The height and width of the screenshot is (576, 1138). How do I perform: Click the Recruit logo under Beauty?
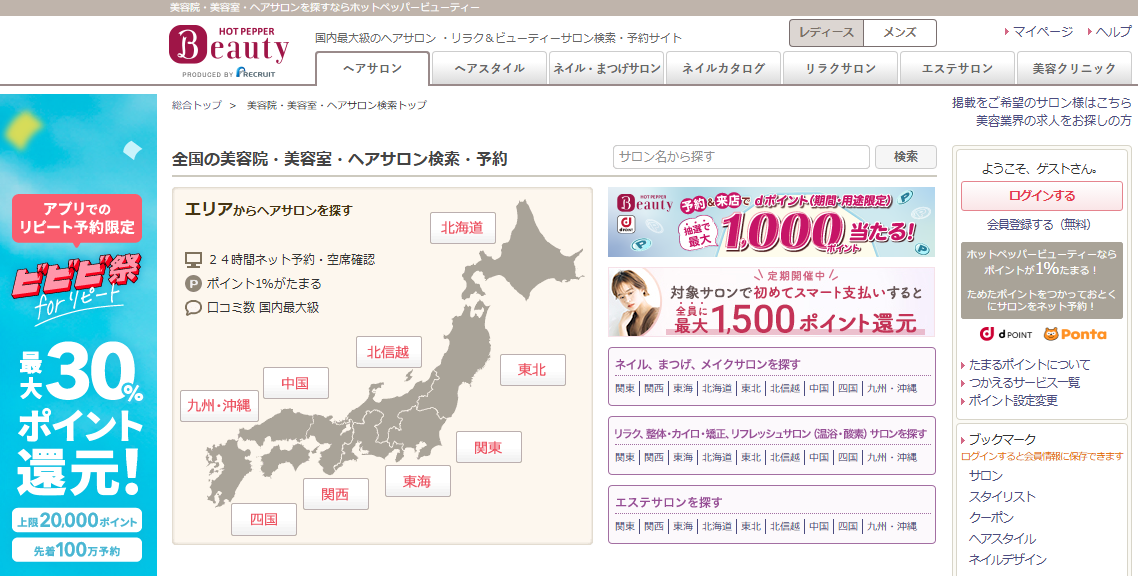[255, 73]
